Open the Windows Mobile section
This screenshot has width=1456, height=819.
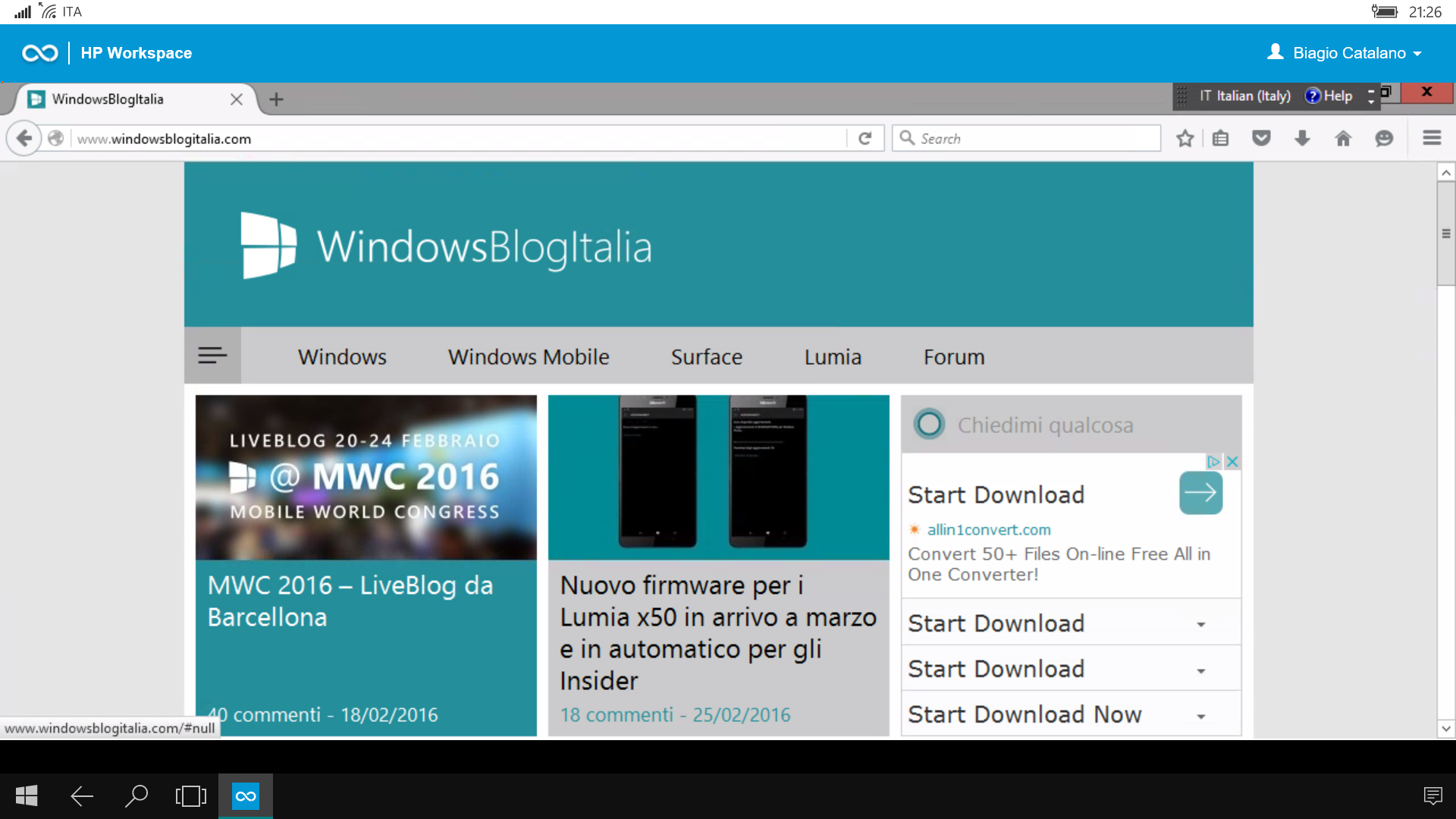529,357
